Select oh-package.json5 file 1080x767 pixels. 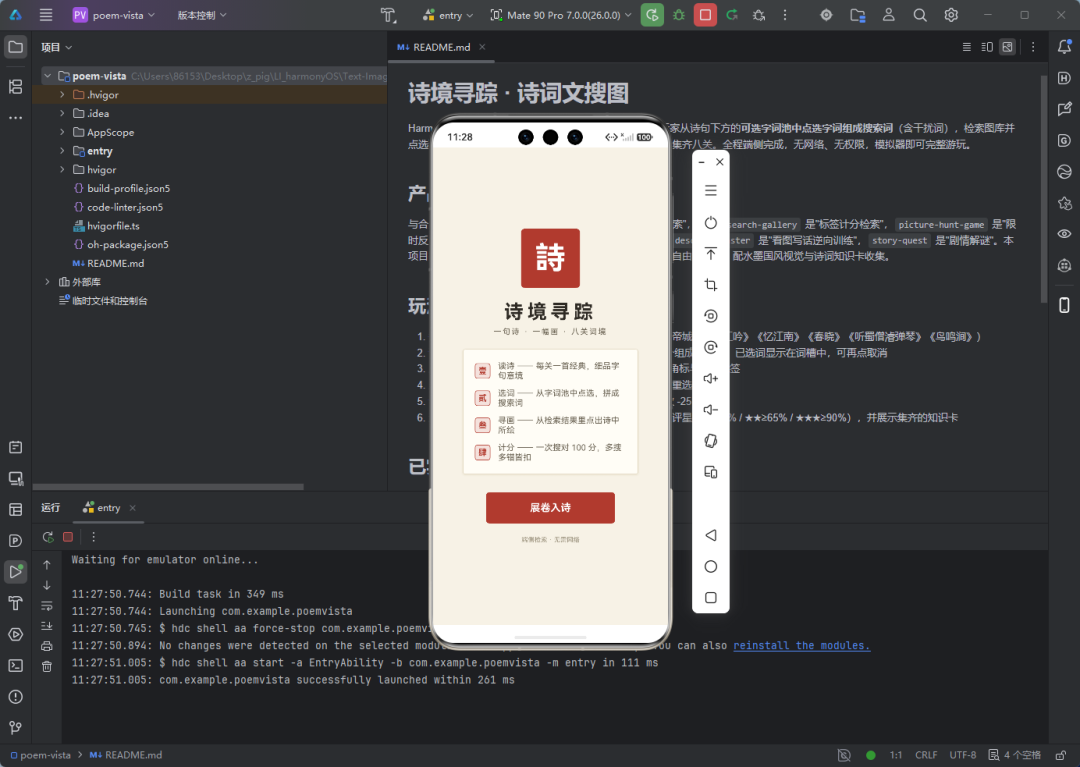coord(121,244)
